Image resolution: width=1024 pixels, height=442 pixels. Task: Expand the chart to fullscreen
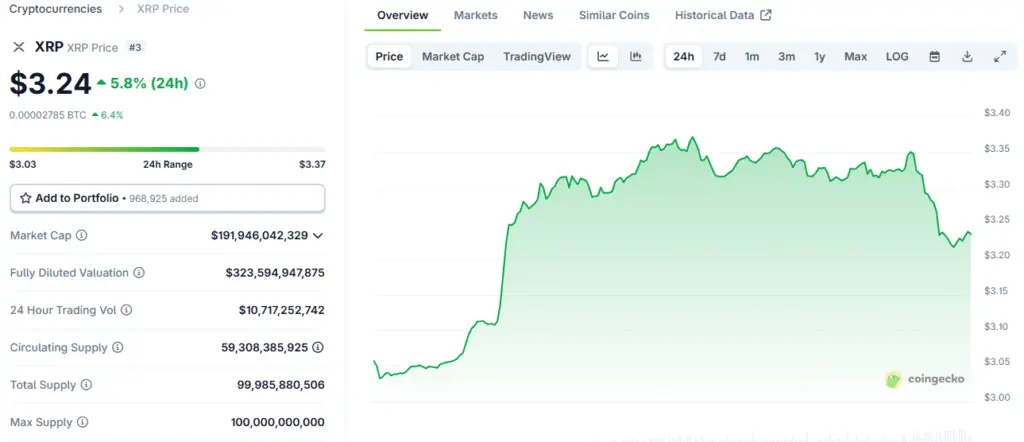pyautogui.click(x=1000, y=57)
